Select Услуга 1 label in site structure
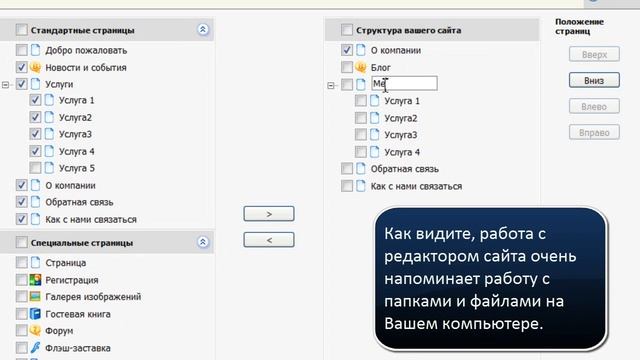This screenshot has height=360, width=640. 402,101
